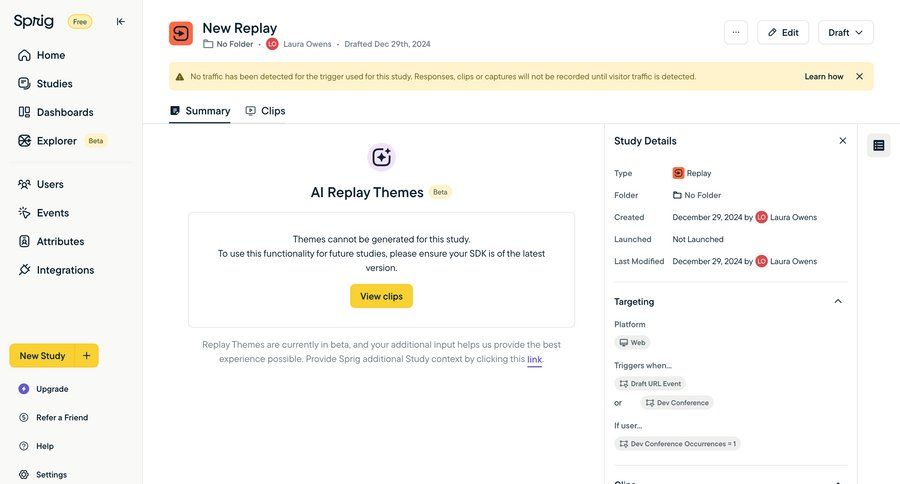Click the New Replay title
The width and height of the screenshot is (900, 484).
(240, 28)
